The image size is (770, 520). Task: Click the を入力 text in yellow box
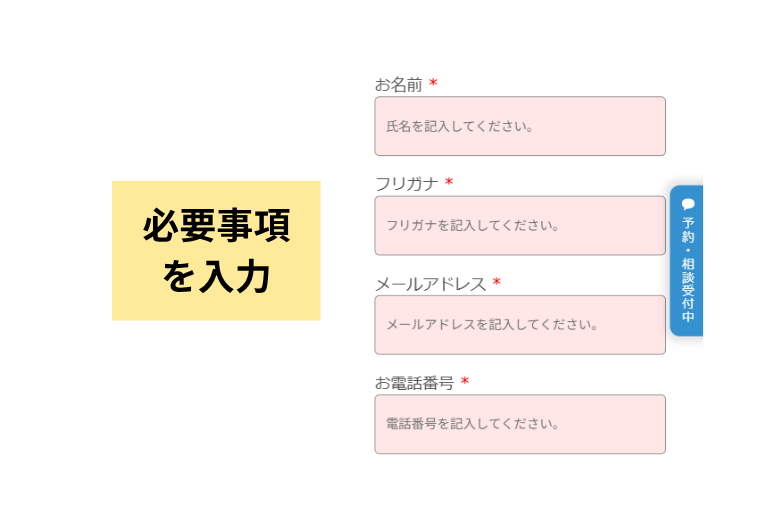click(216, 276)
